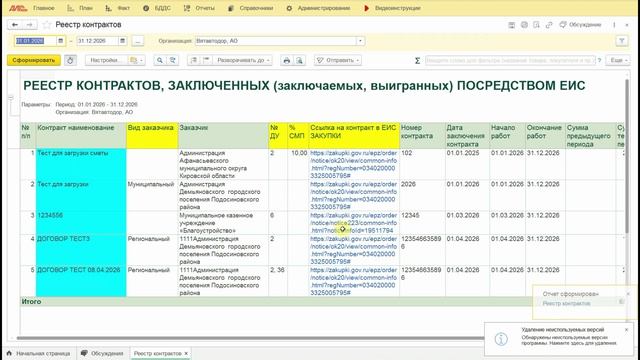Image resolution: width=640 pixels, height=360 pixels.
Task: Expand the report variants dropdown after Настройки
Action: (137, 60)
